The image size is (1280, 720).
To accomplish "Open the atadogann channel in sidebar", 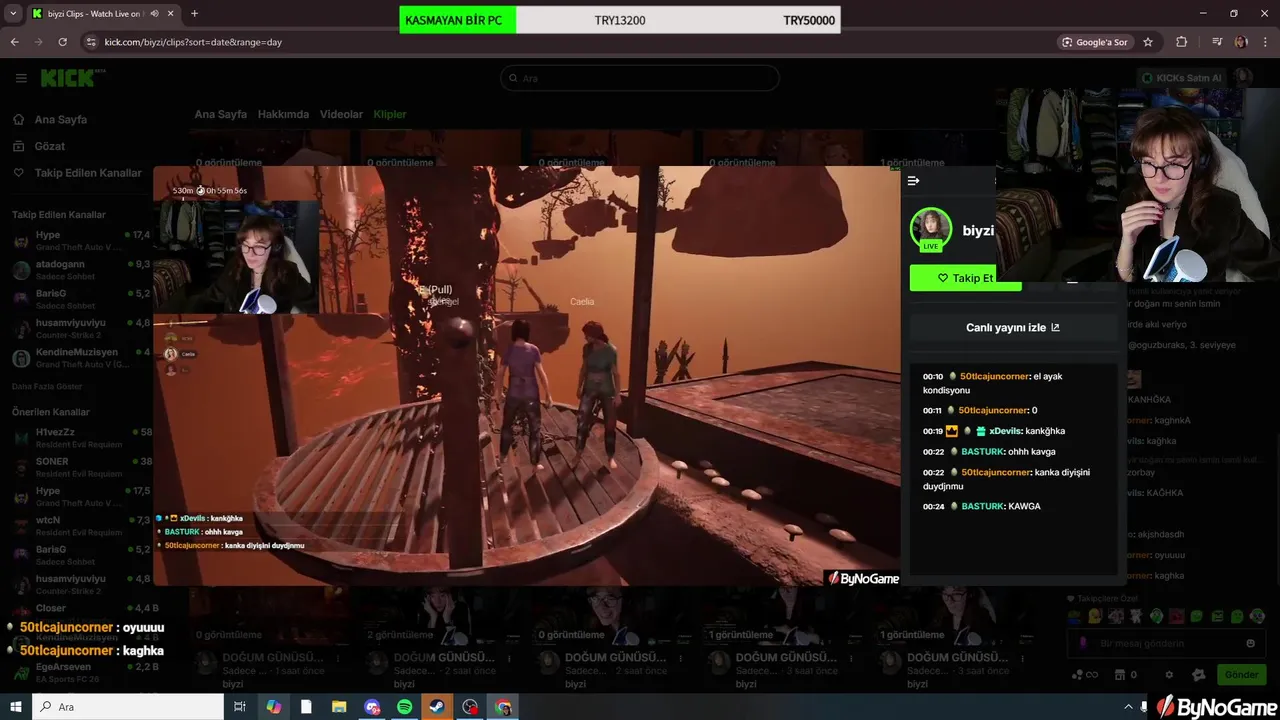I will 78,270.
